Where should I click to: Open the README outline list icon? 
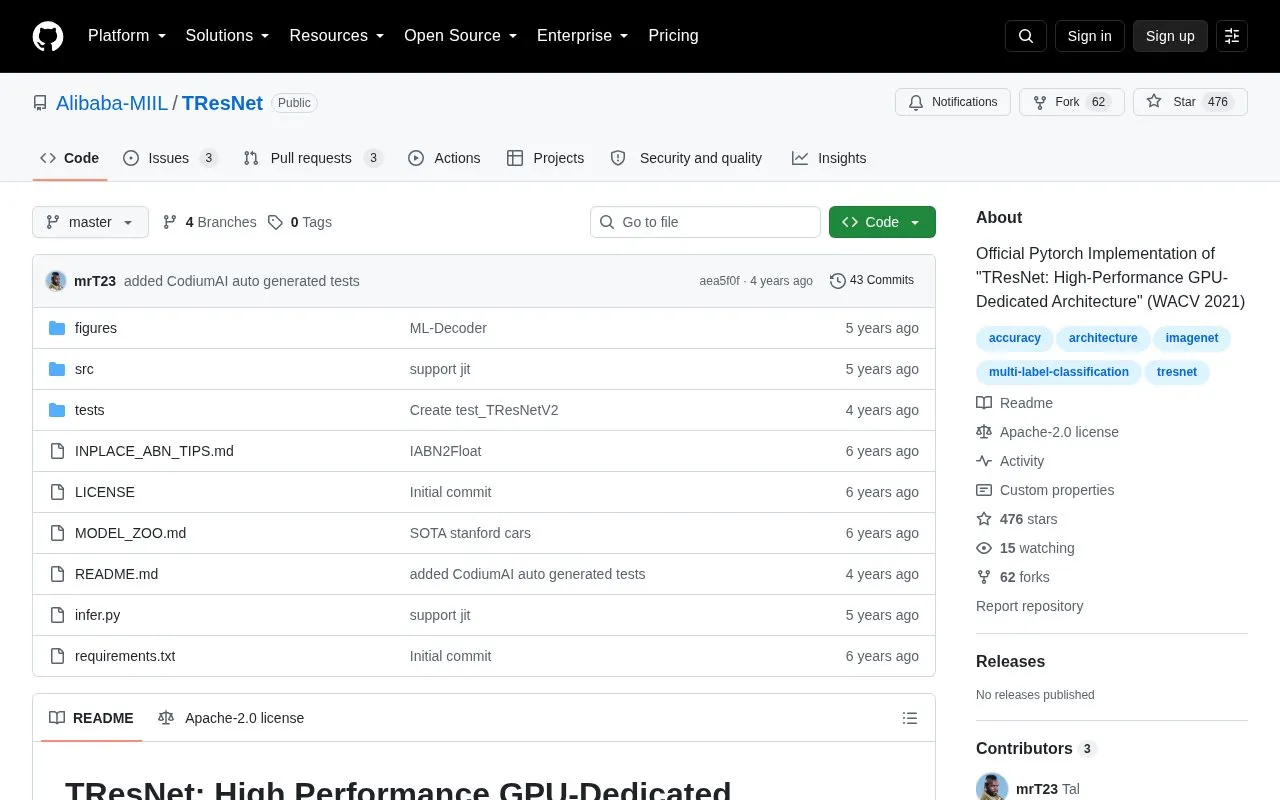point(910,718)
